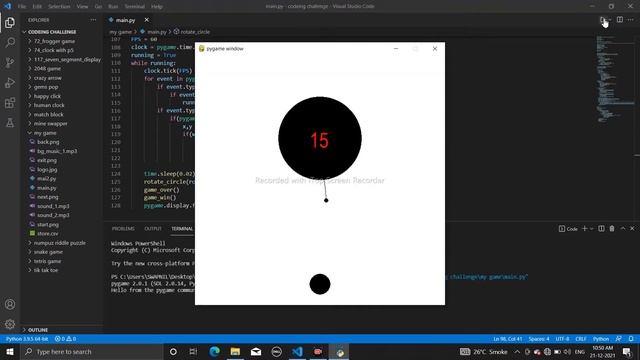Open Explorer views and more actions ellipsis
640x360 pixels.
click(93, 20)
